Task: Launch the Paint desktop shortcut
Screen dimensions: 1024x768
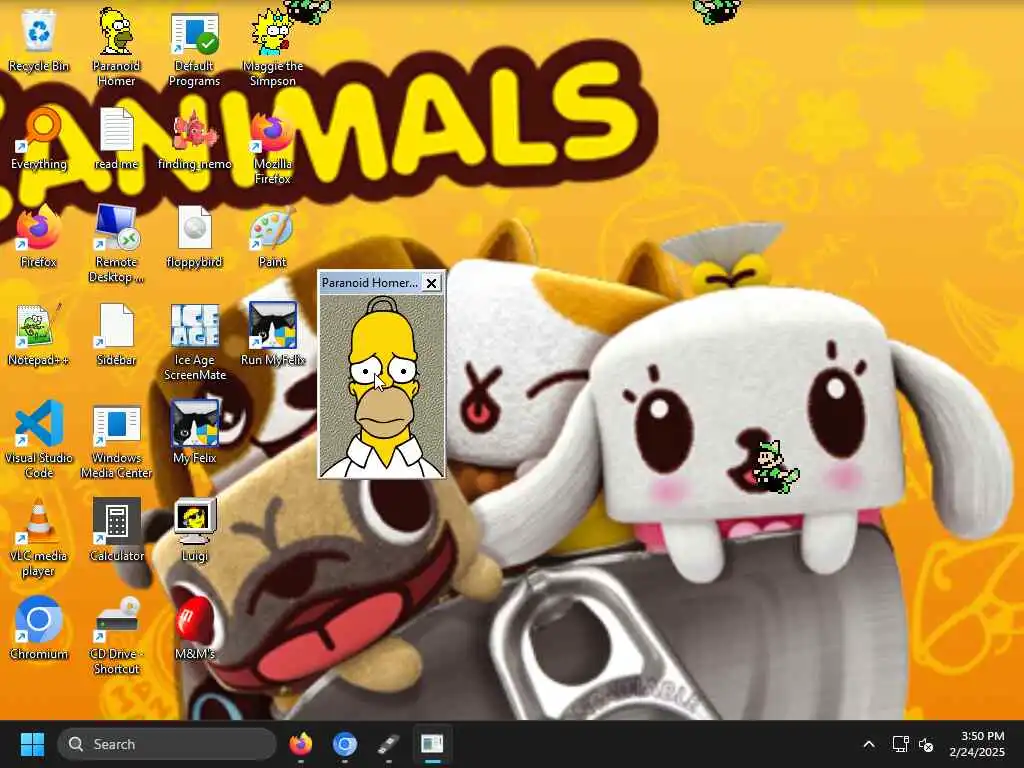Action: [x=272, y=237]
